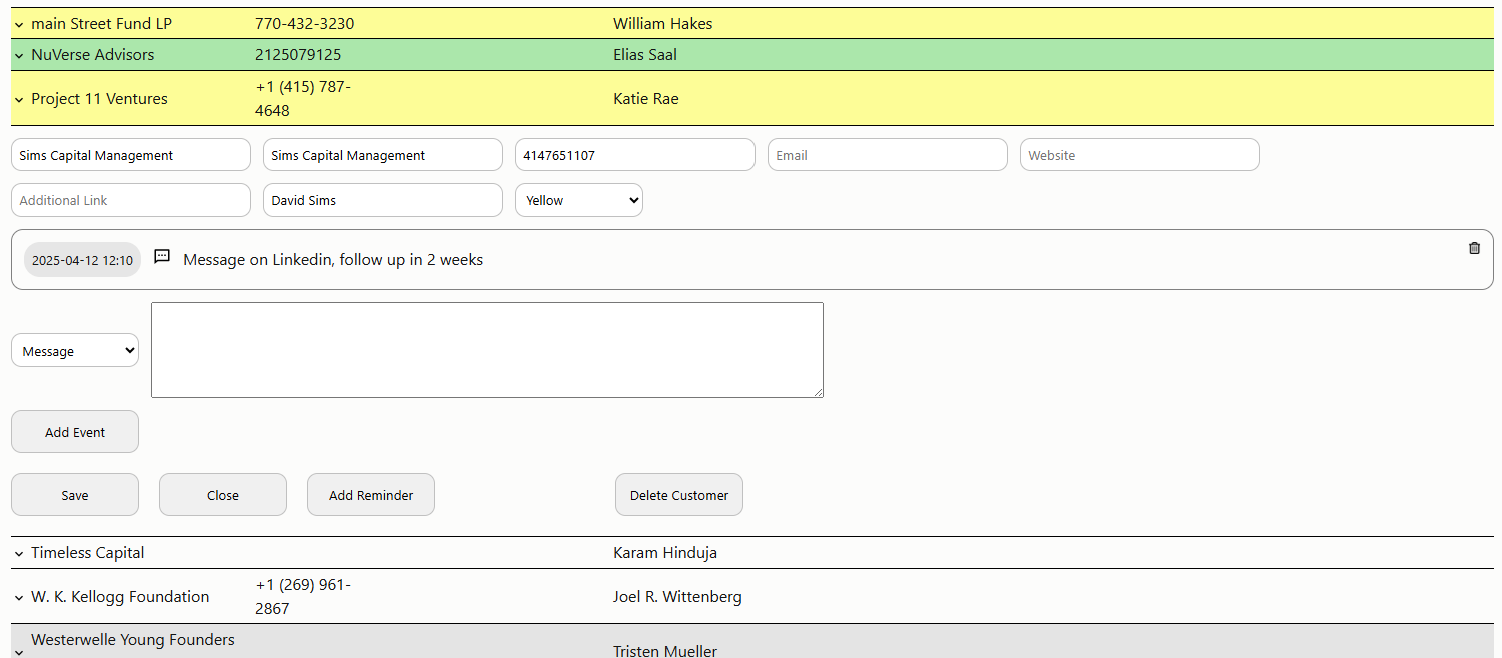Focus the first Sims Capital Management name field

[131, 155]
